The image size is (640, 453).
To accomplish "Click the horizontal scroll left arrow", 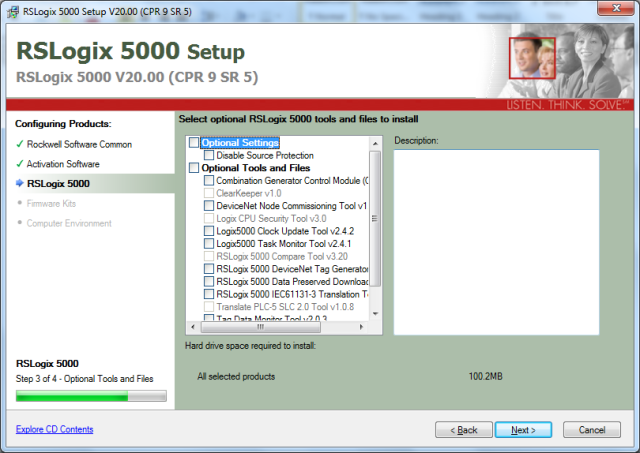I will (193, 327).
